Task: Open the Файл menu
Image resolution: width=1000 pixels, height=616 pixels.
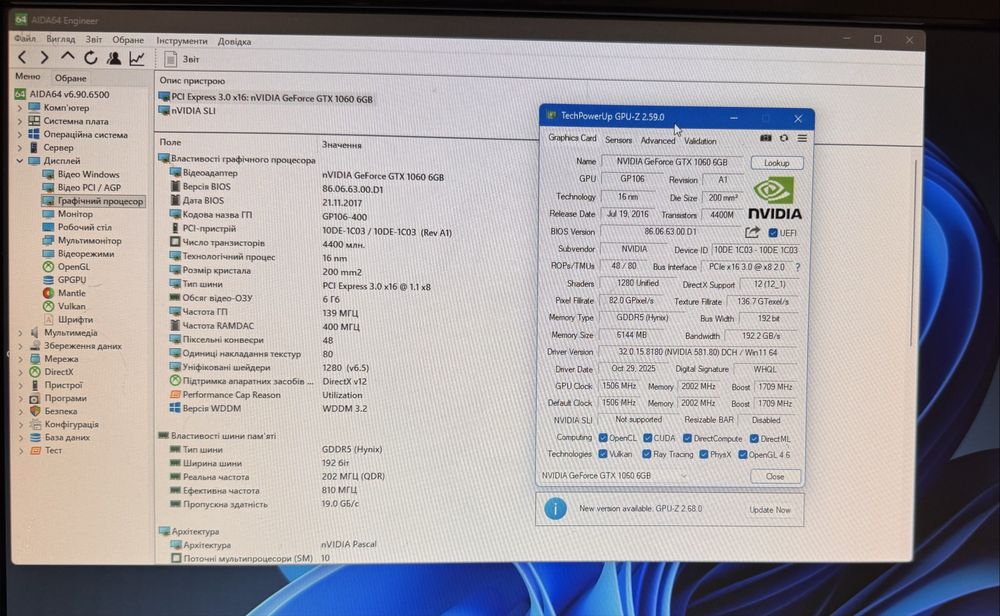Action: (25, 38)
